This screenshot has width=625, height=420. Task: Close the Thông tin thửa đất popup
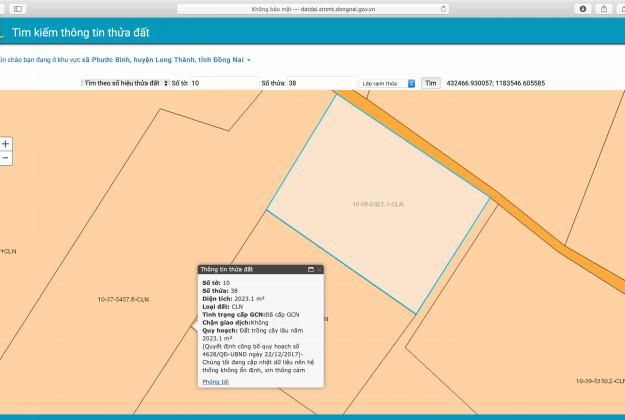tap(319, 269)
